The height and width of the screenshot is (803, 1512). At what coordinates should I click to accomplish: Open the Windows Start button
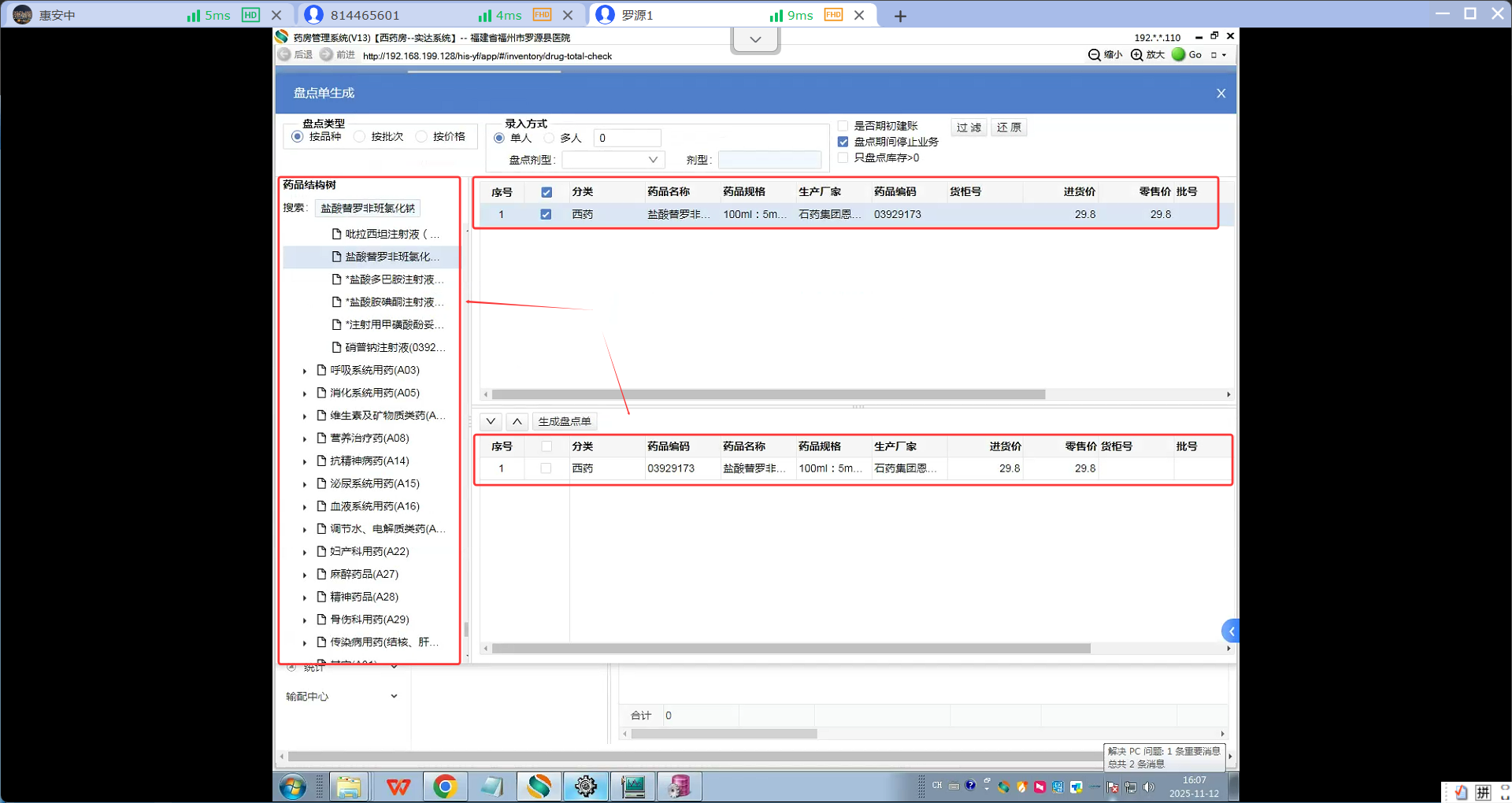(292, 786)
